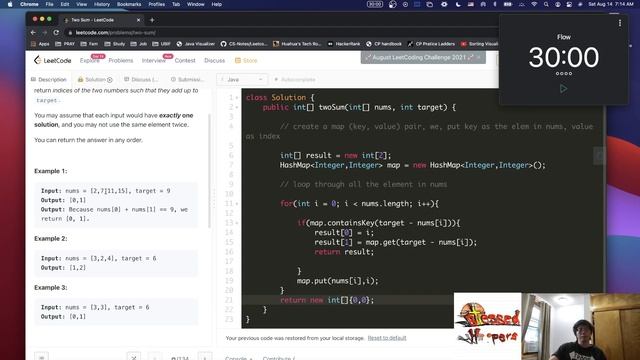Open the Flow timer three-dot menu
The height and width of the screenshot is (360, 640).
pyautogui.click(x=620, y=23)
